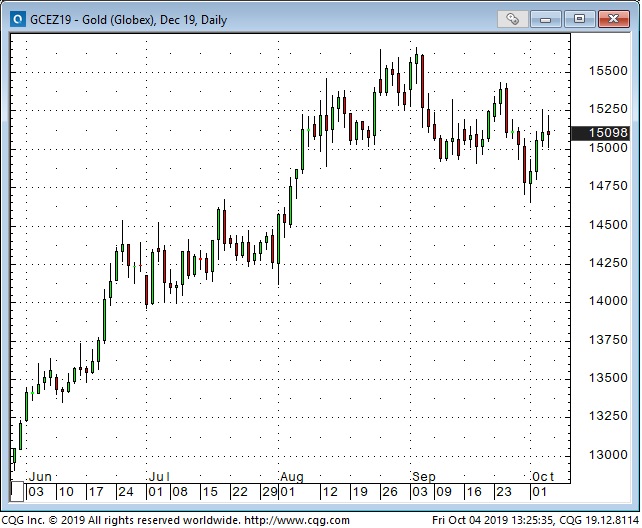Viewport: 642px width, 528px height.
Task: Click the September 09 date marker
Action: pyautogui.click(x=443, y=492)
